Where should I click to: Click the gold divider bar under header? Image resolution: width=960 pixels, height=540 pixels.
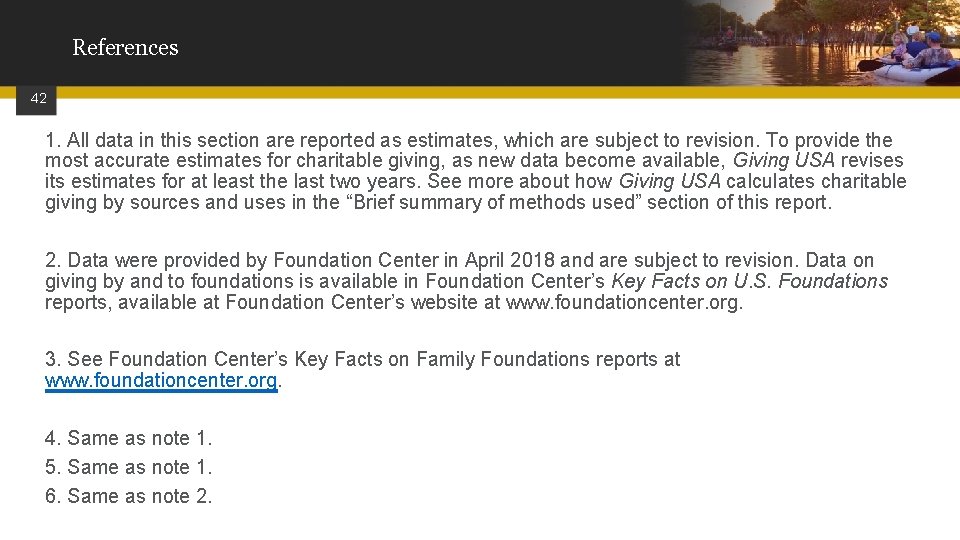500,92
